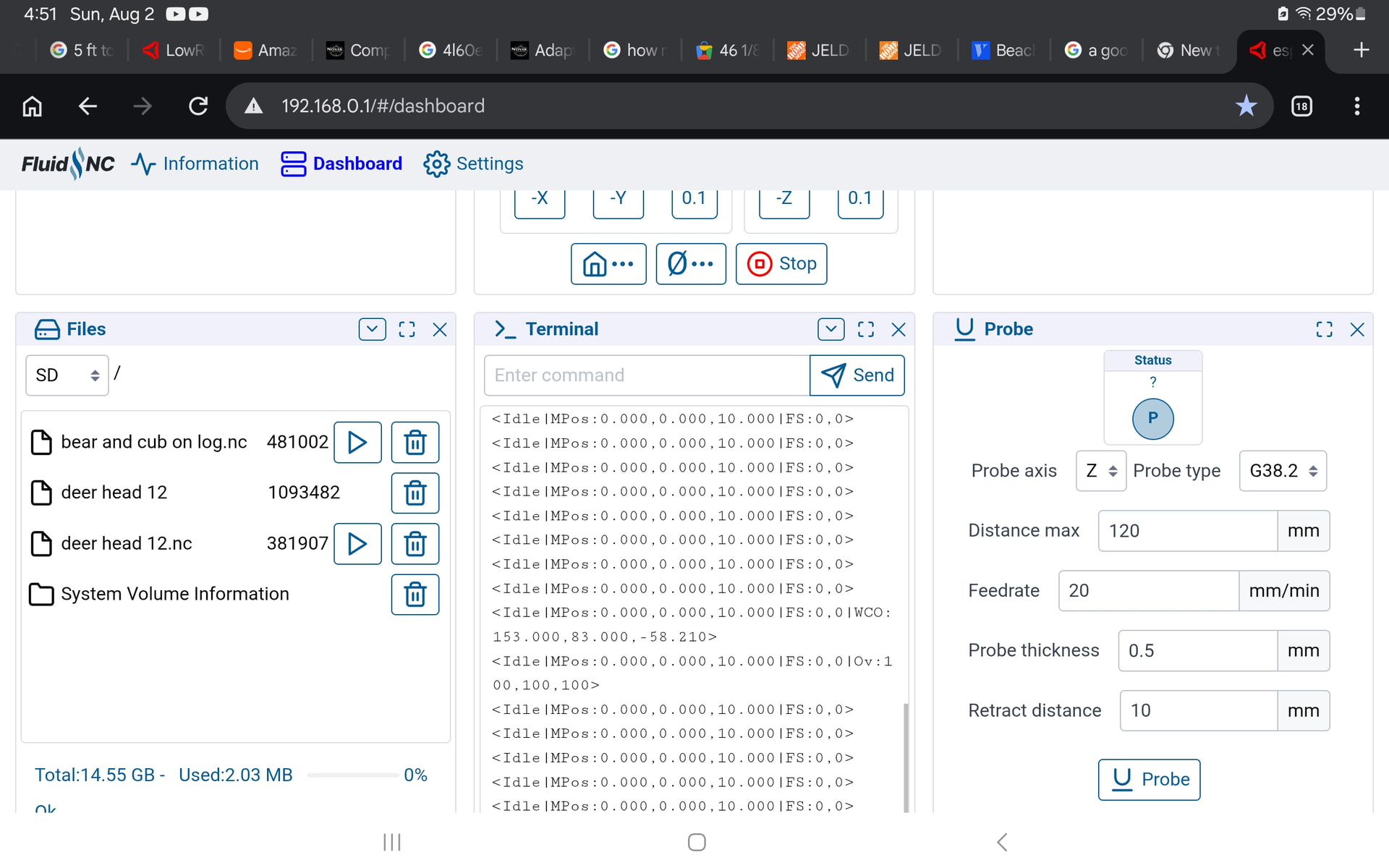Delete the deer head 12 file
The width and height of the screenshot is (1389, 868).
click(415, 493)
